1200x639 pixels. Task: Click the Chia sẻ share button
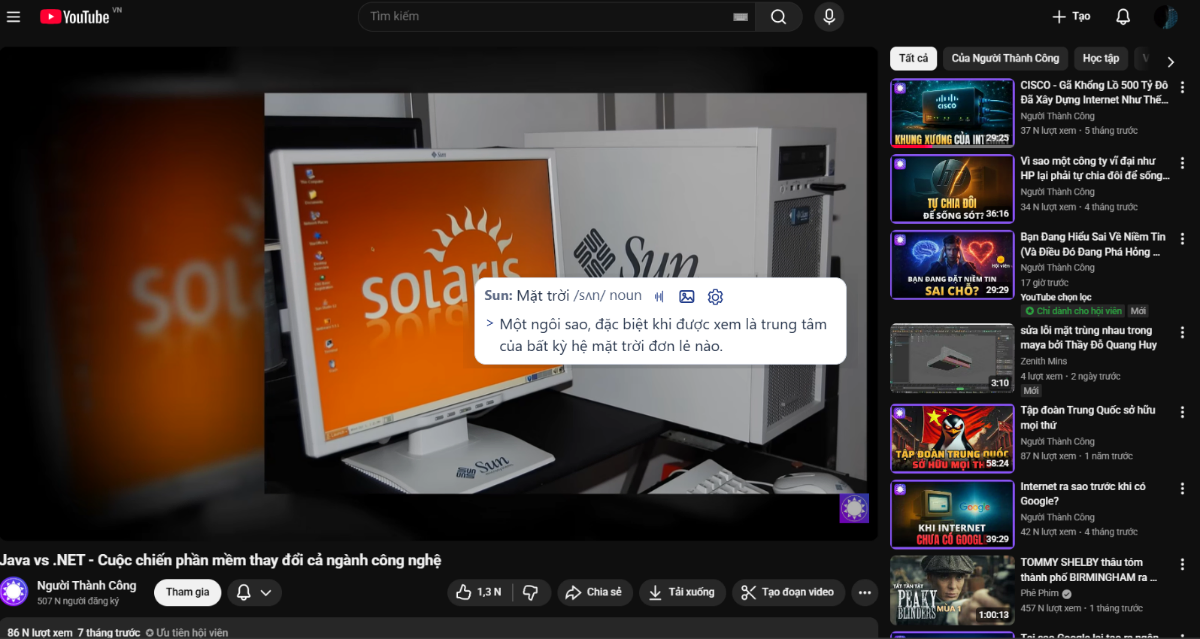point(594,592)
